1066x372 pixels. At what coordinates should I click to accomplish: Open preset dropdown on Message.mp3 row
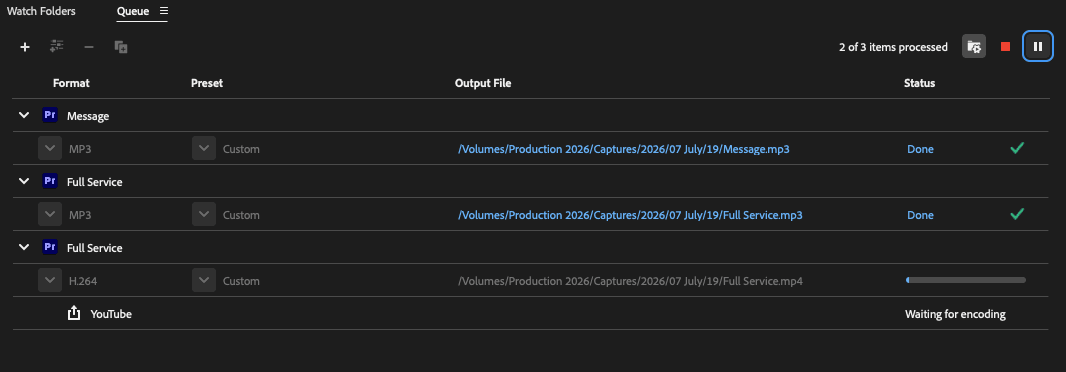(204, 148)
